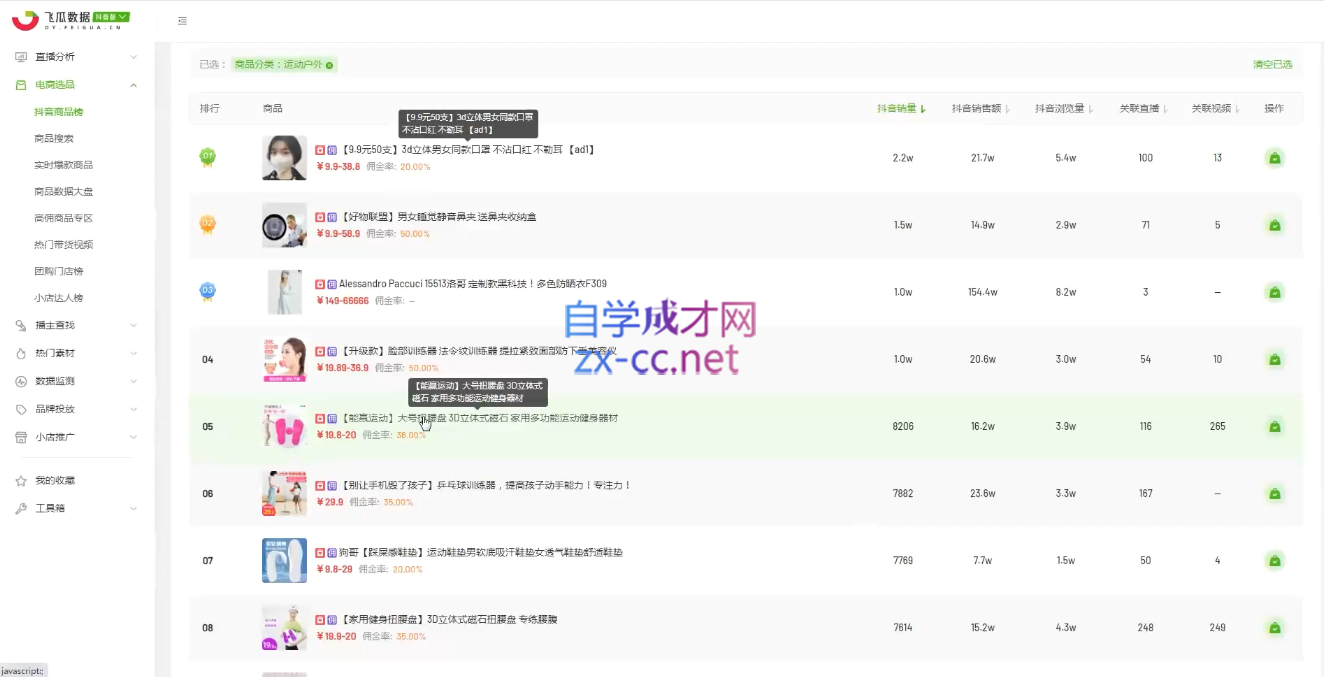Click 清空已选 to clear filters
The width and height of the screenshot is (1324, 677).
(1272, 65)
